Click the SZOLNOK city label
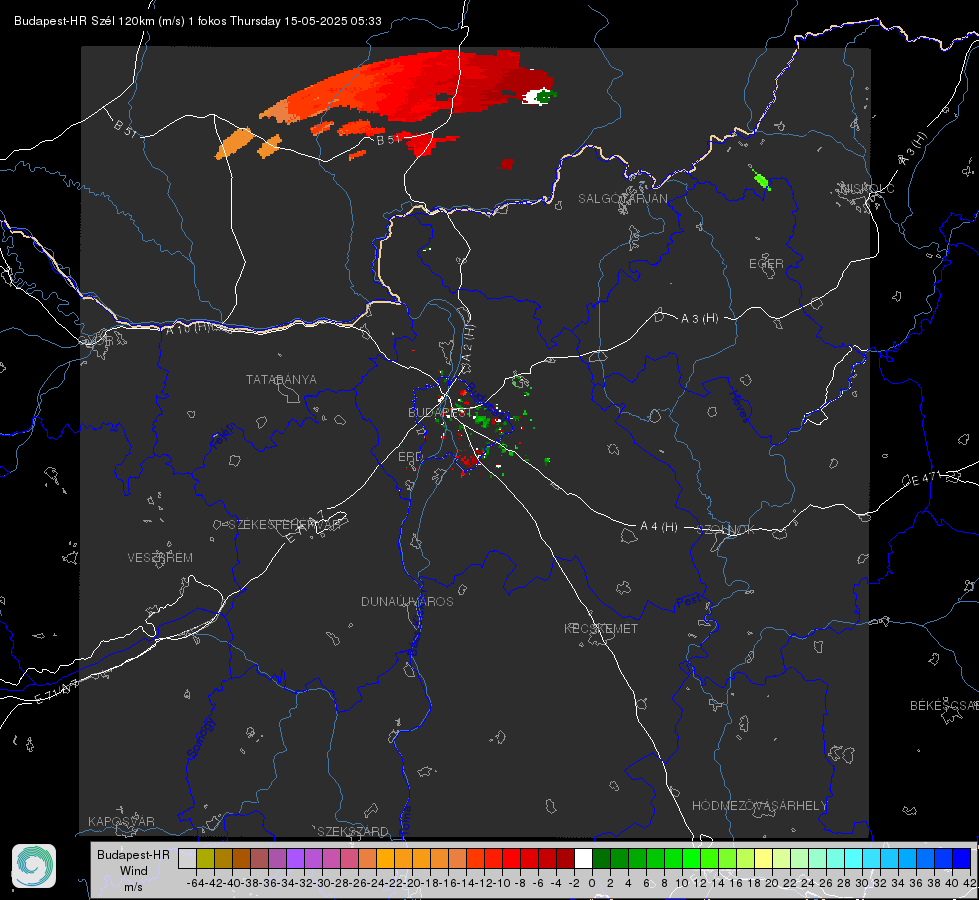This screenshot has height=900, width=979. coord(726,530)
